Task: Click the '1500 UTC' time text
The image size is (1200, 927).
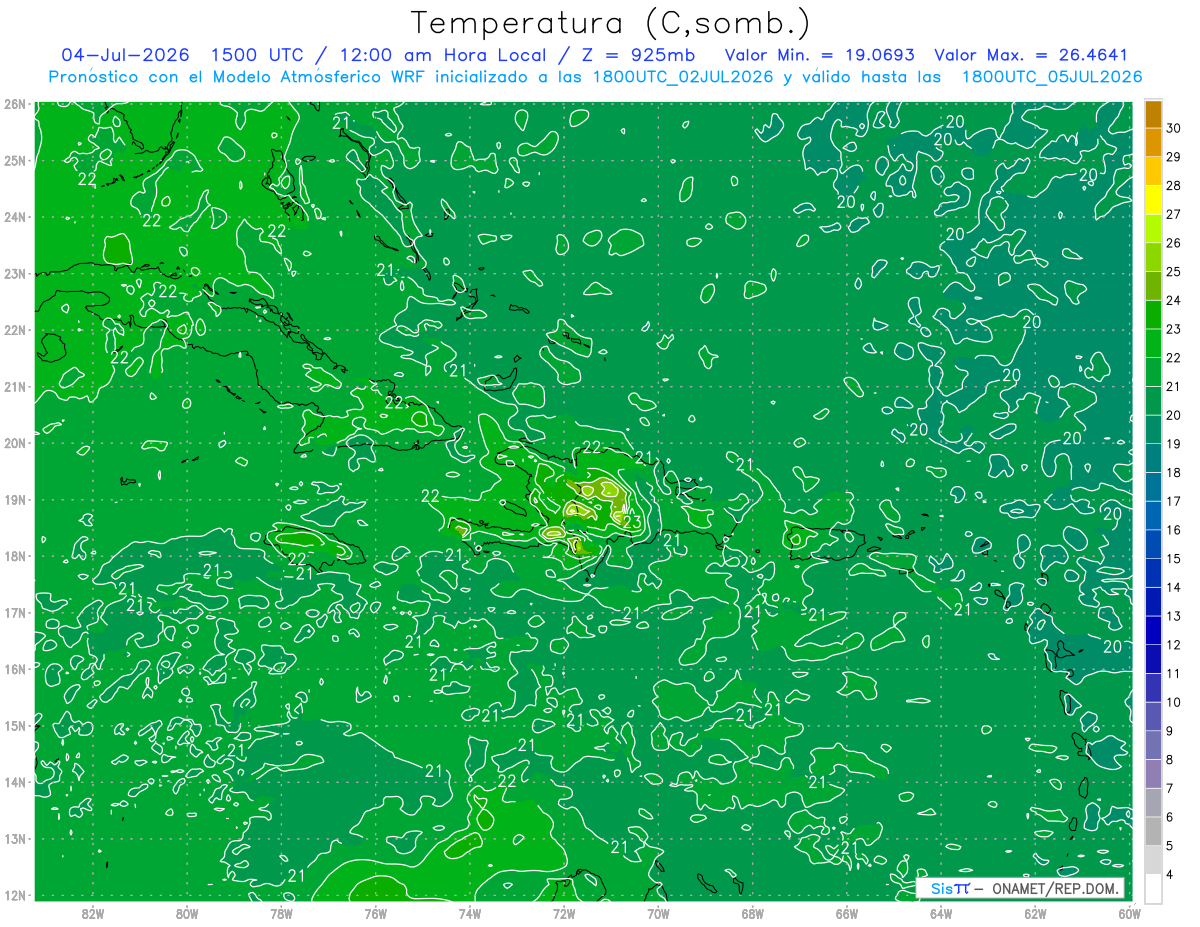Action: point(258,55)
